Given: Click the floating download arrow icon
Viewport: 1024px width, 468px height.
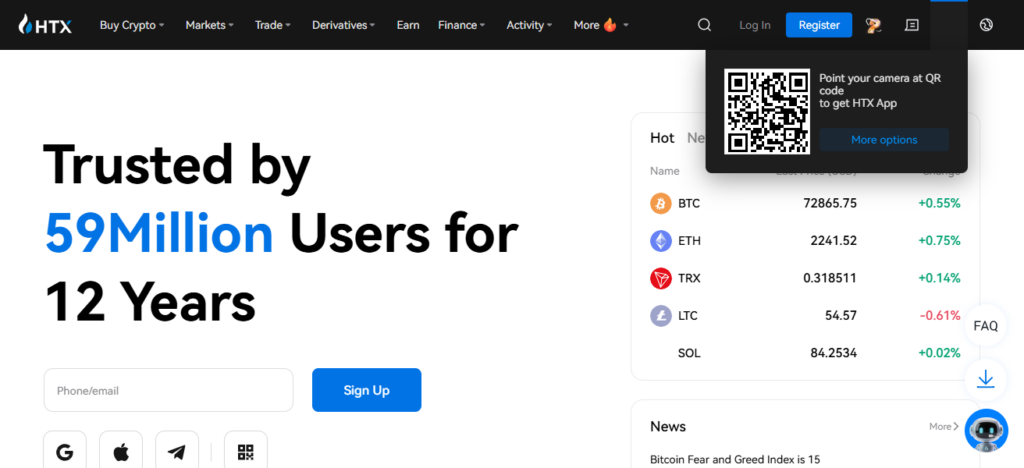Looking at the screenshot, I should (x=985, y=379).
